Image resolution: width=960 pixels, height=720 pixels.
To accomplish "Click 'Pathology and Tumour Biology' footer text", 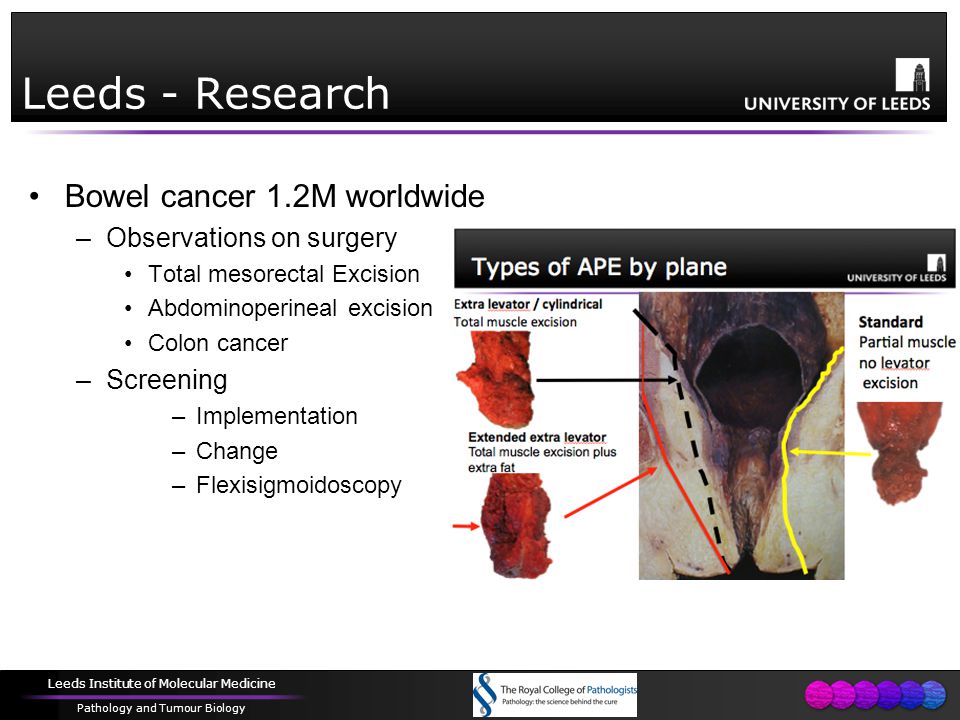I will click(161, 708).
